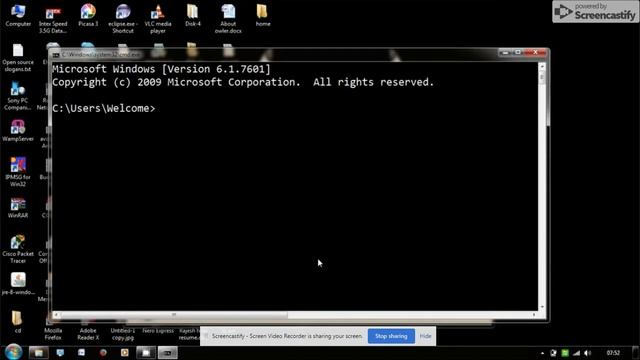Click the network signal tray icon
Image resolution: width=640 pixels, height=360 pixels.
click(x=576, y=353)
